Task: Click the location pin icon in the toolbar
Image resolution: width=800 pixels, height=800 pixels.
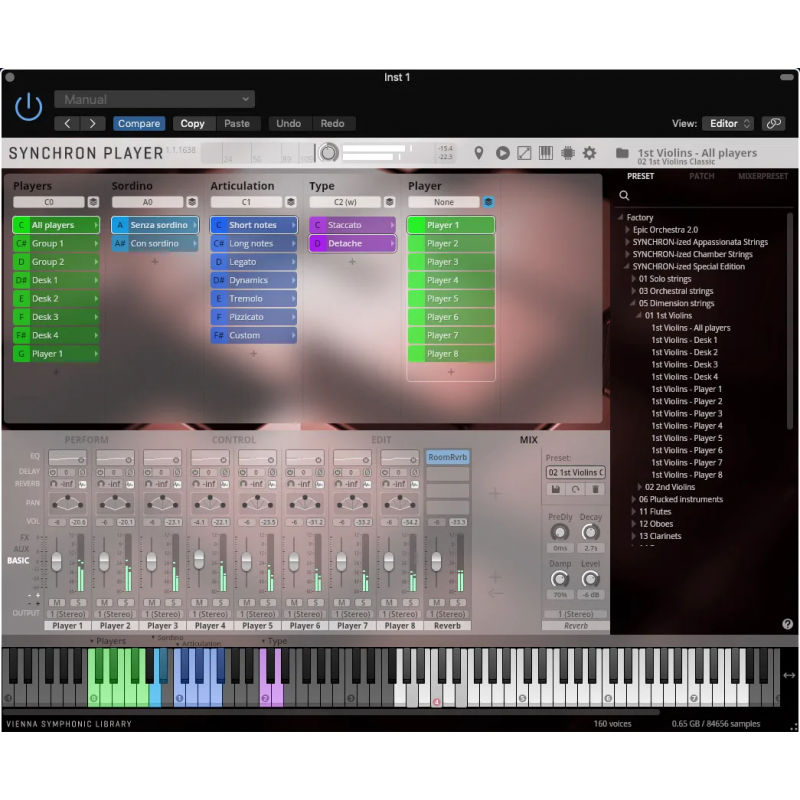Action: 480,152
